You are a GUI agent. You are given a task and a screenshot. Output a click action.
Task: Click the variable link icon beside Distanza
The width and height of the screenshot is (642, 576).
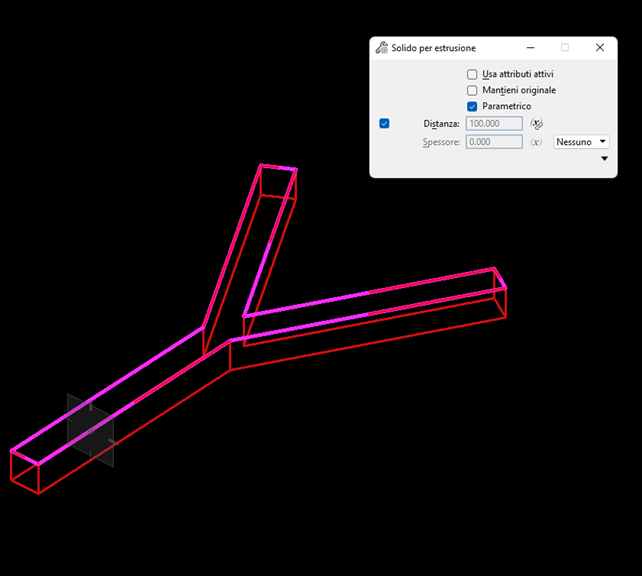(536, 124)
